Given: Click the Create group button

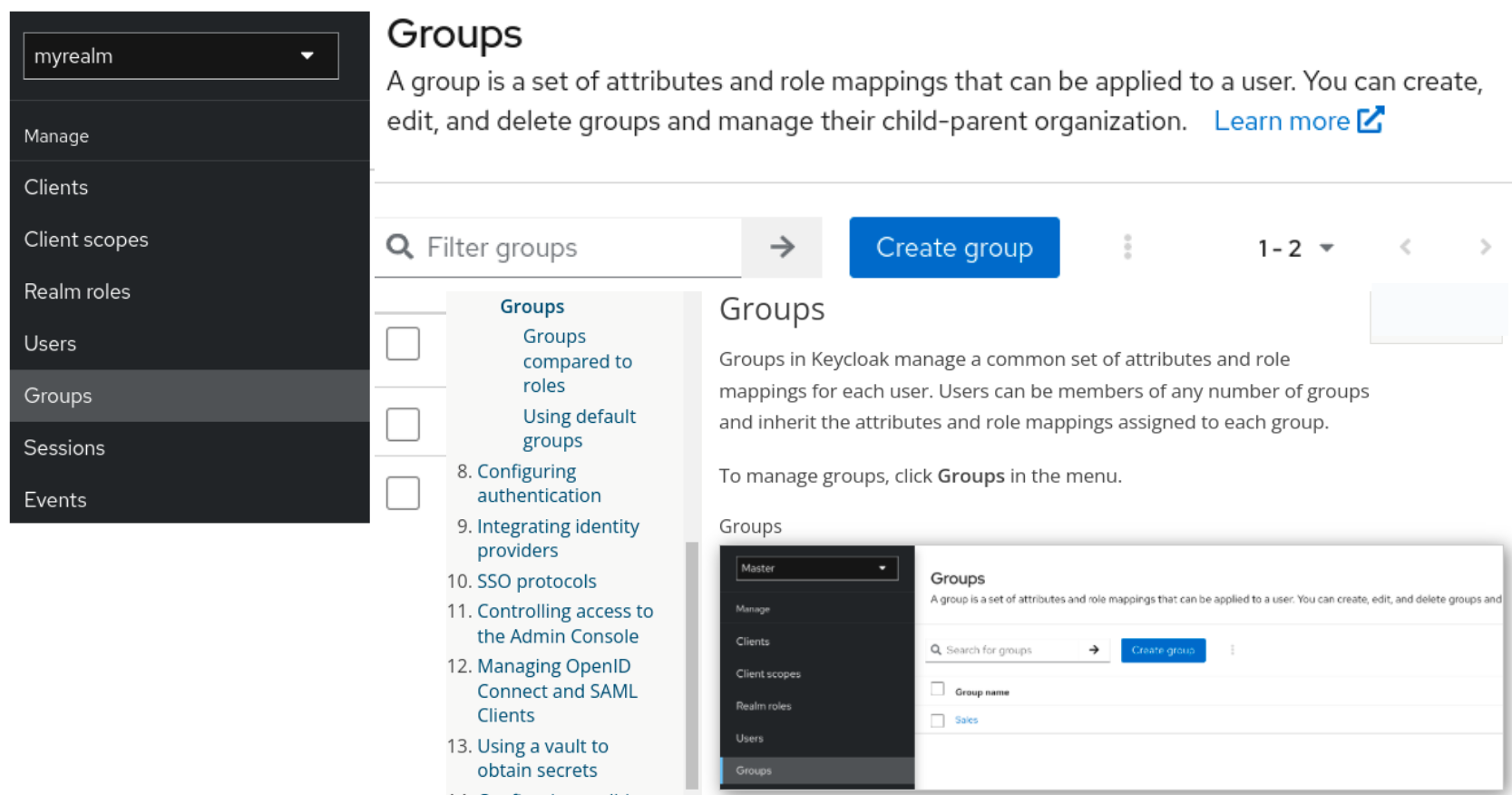Looking at the screenshot, I should (954, 247).
